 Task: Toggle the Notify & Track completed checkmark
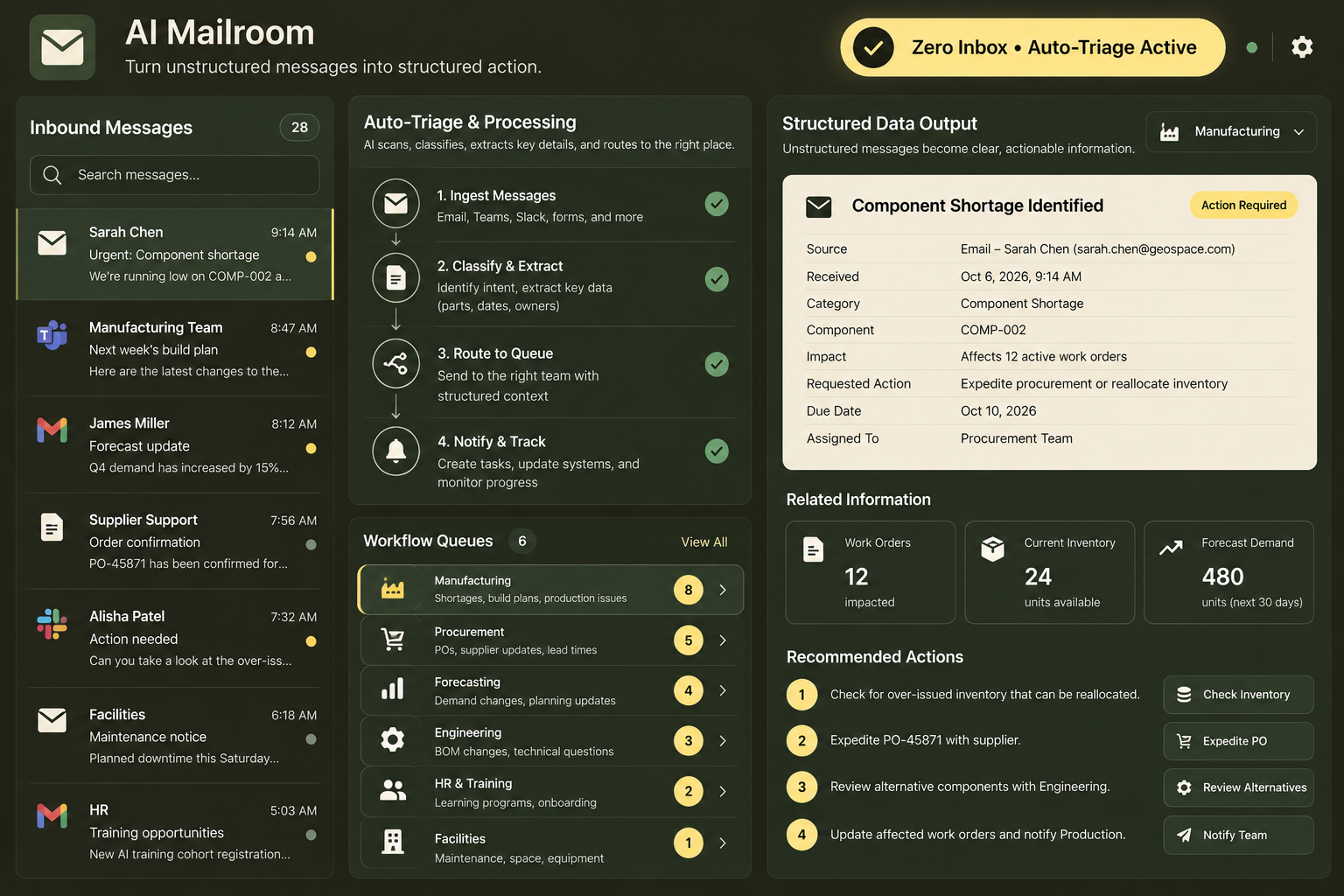tap(717, 451)
